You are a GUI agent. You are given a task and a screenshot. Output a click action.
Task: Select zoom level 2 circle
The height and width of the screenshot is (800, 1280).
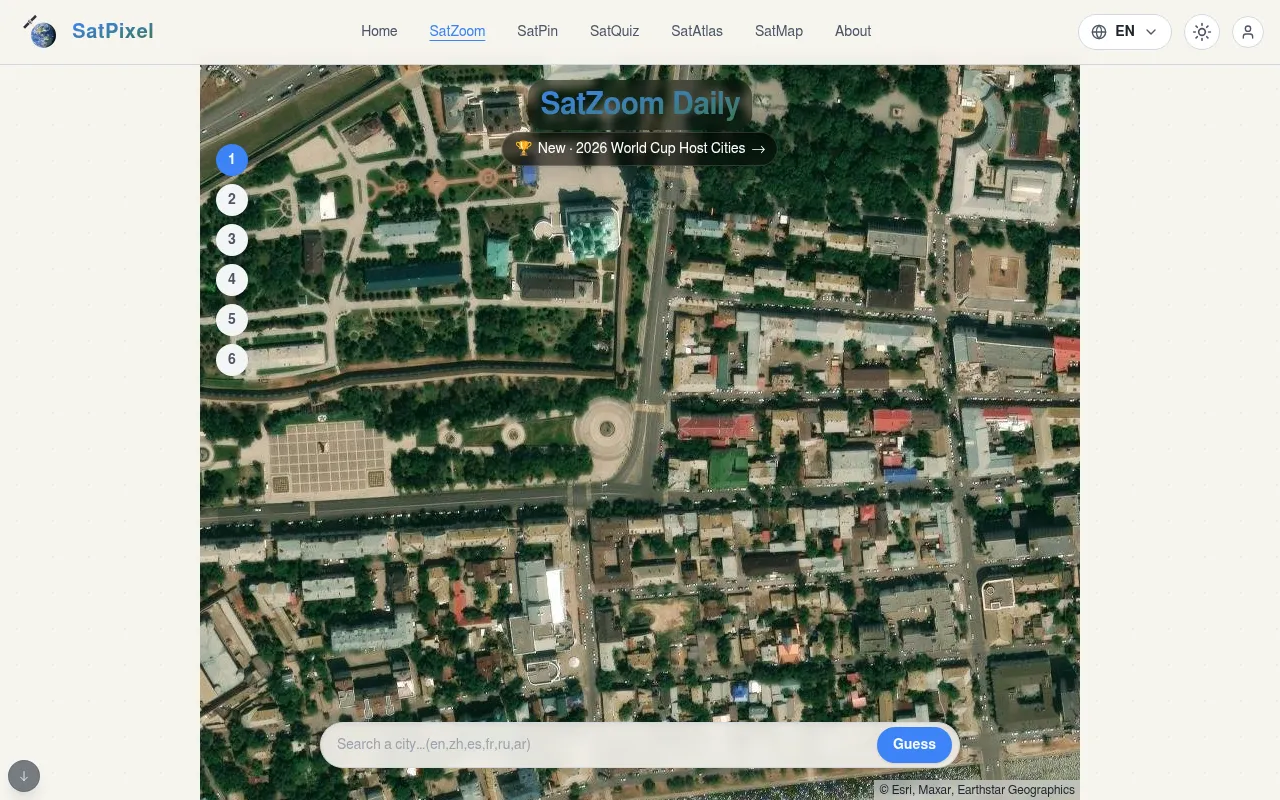click(x=232, y=199)
